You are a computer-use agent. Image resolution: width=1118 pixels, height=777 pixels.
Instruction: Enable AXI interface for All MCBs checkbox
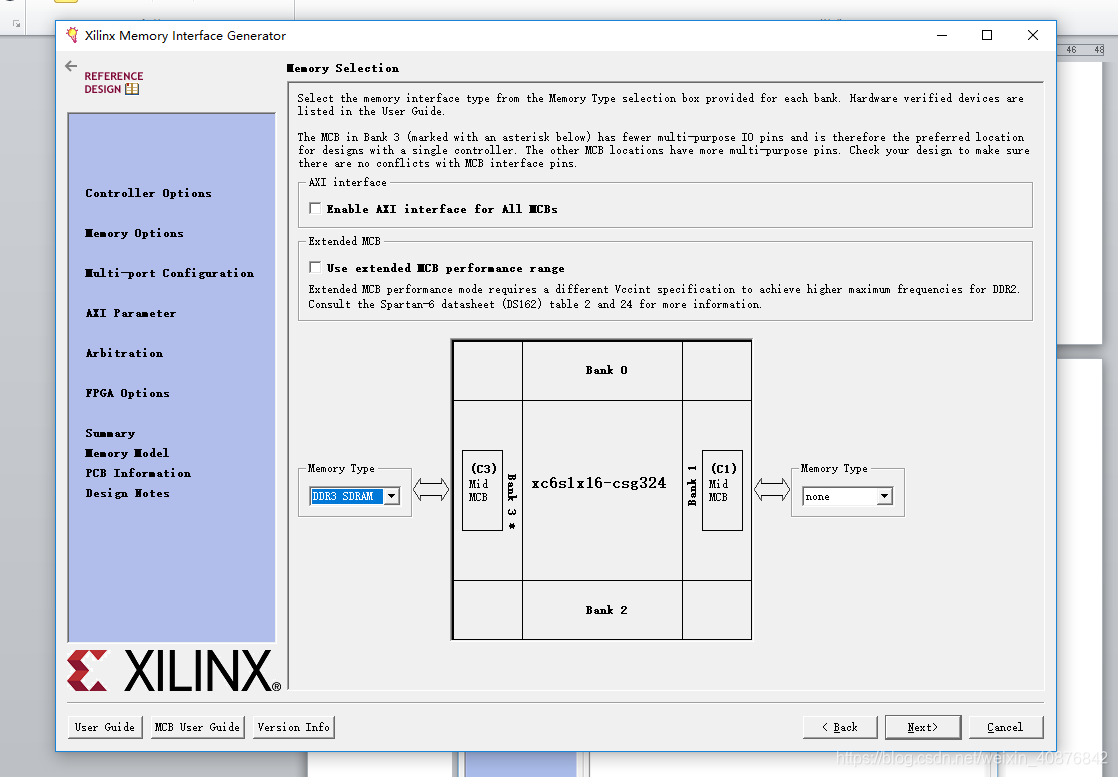(315, 208)
